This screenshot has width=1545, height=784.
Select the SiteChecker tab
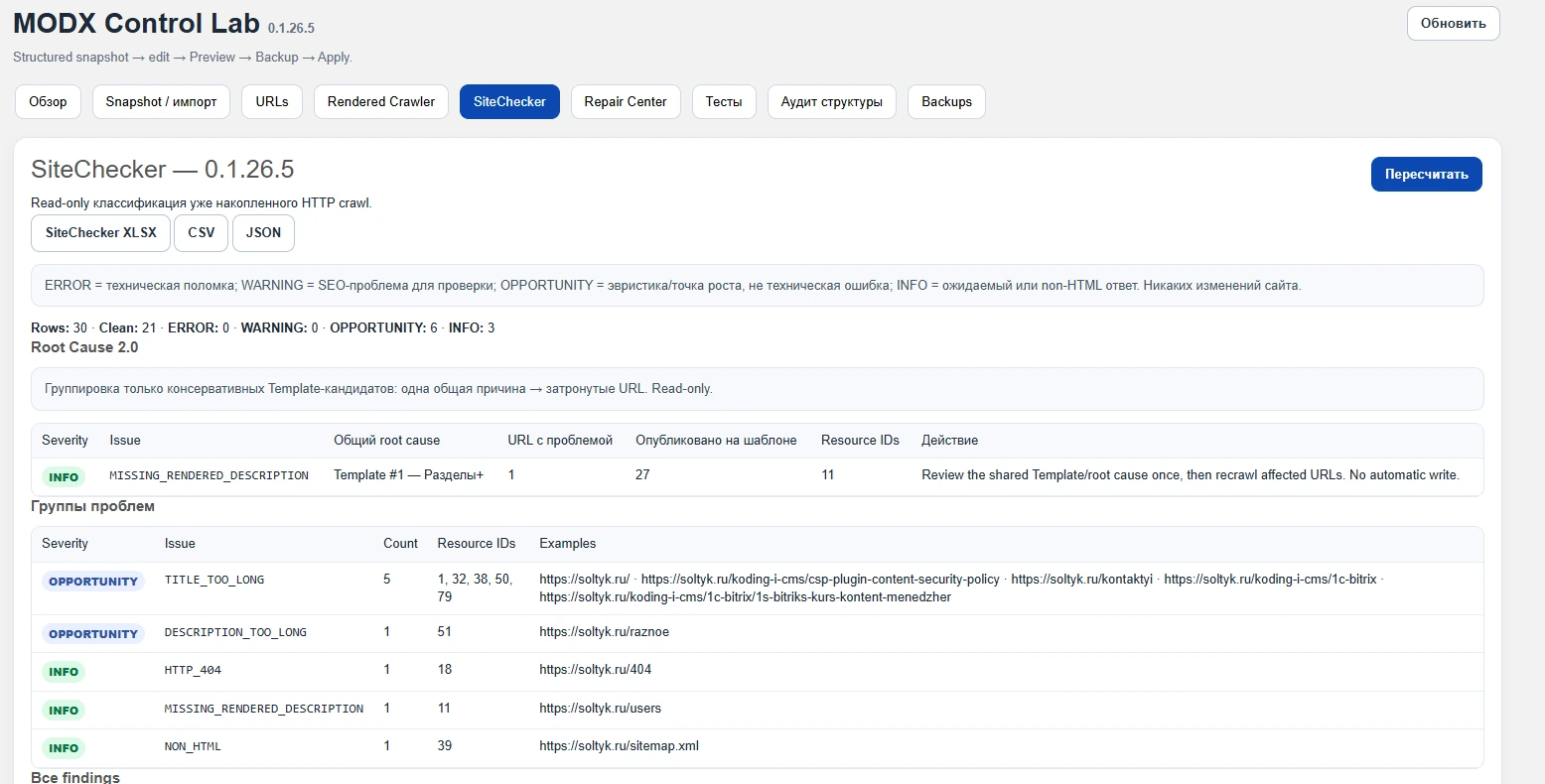pyautogui.click(x=509, y=101)
